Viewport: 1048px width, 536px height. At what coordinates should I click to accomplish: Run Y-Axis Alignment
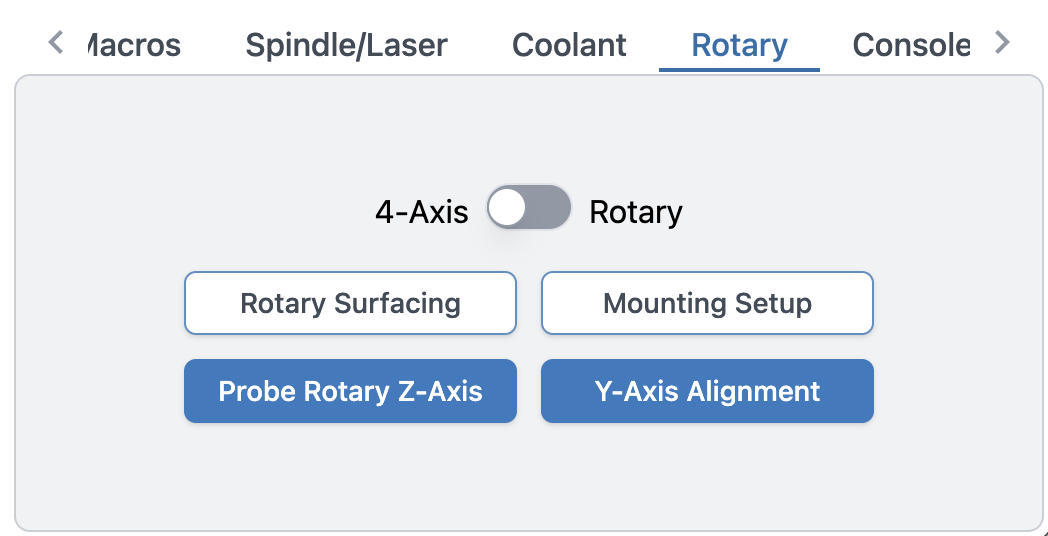(x=707, y=391)
